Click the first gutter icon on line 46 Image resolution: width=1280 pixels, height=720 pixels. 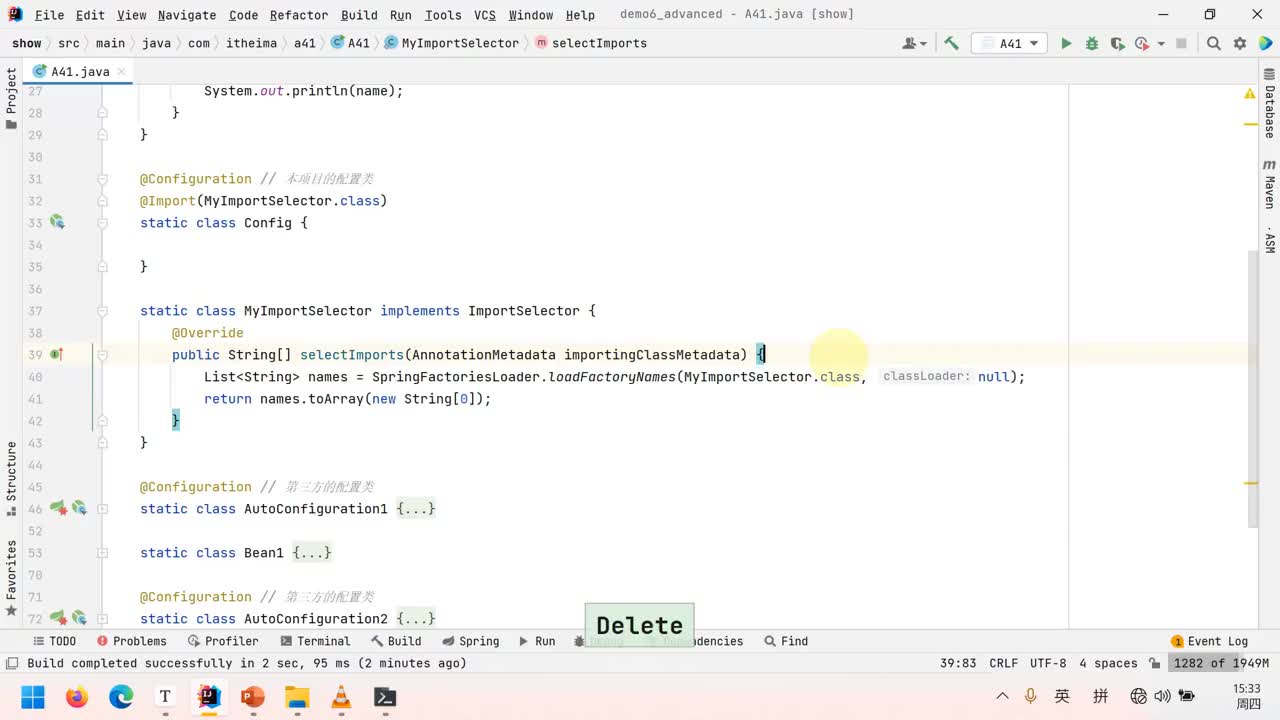coord(58,508)
